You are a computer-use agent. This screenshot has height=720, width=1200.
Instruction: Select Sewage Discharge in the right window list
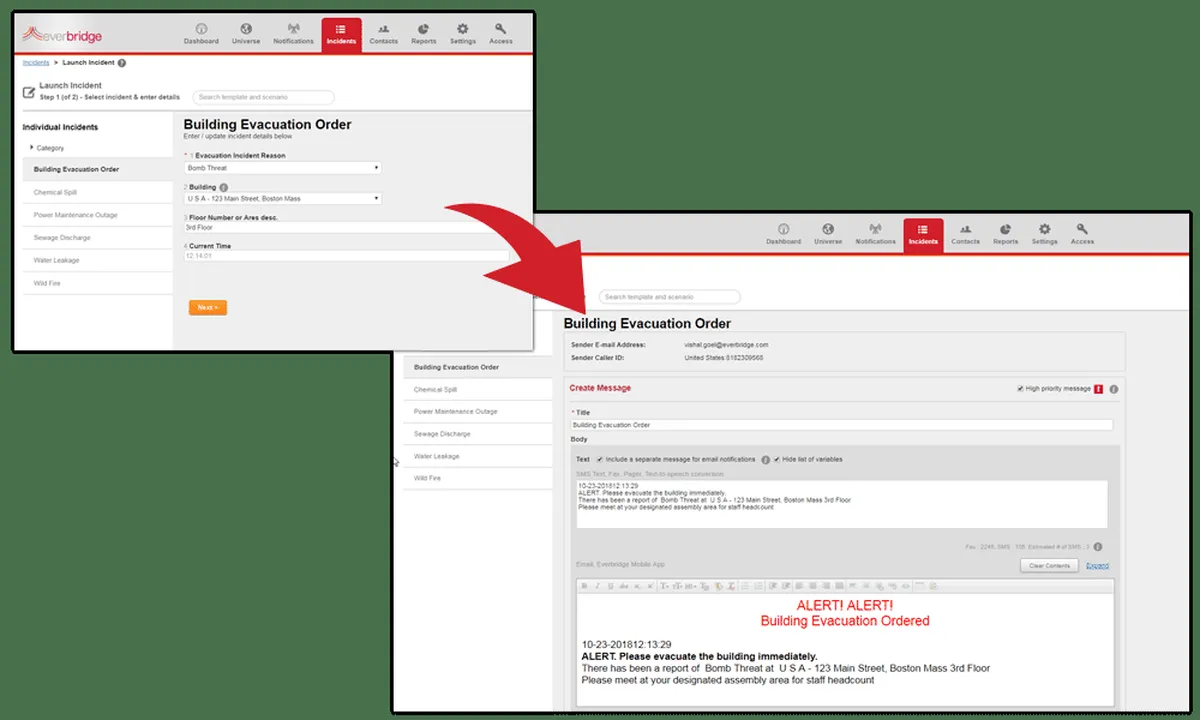478,434
